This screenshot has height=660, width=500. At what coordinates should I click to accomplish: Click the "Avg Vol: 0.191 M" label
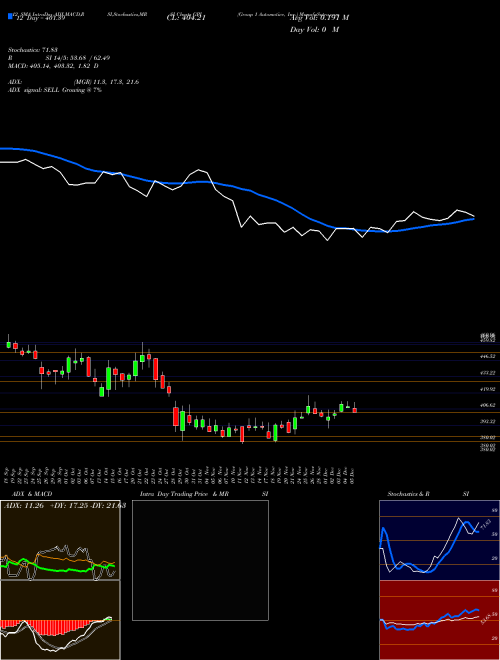(319, 18)
